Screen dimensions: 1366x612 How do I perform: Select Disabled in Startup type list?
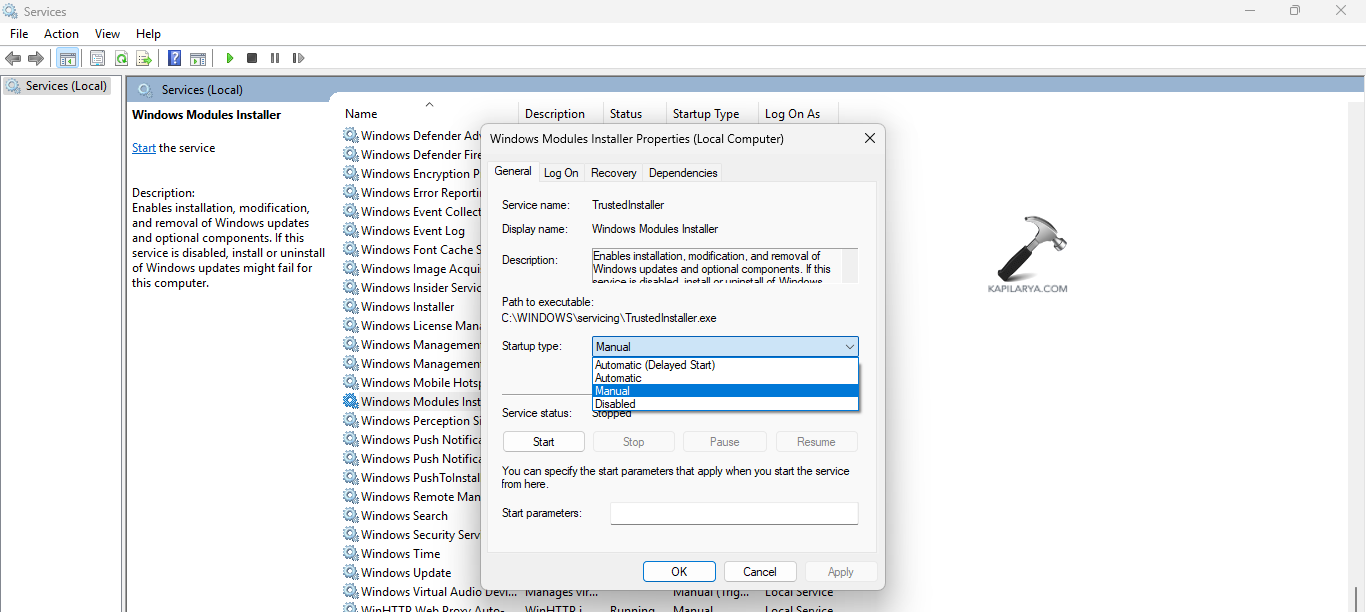615,404
